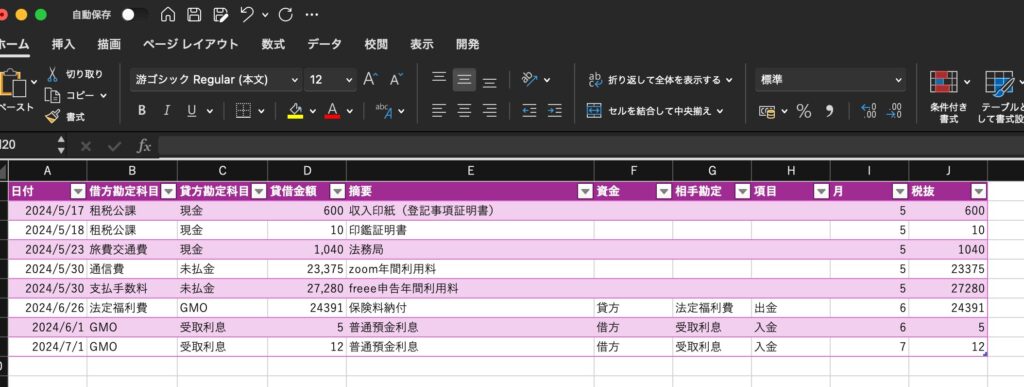
Task: Select cell containing zoom年間利用料
Action: [x=470, y=269]
